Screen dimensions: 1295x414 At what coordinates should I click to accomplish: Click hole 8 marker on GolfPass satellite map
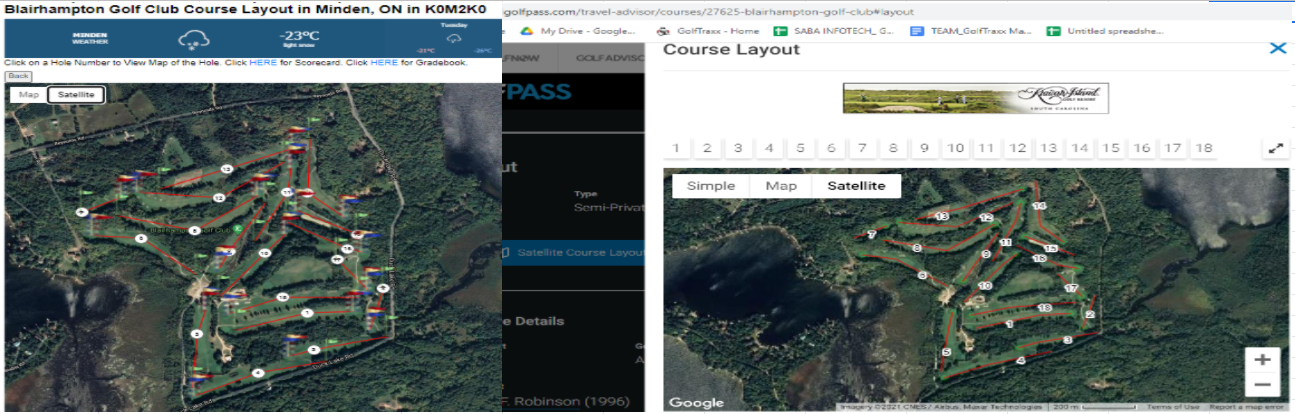pyautogui.click(x=917, y=247)
